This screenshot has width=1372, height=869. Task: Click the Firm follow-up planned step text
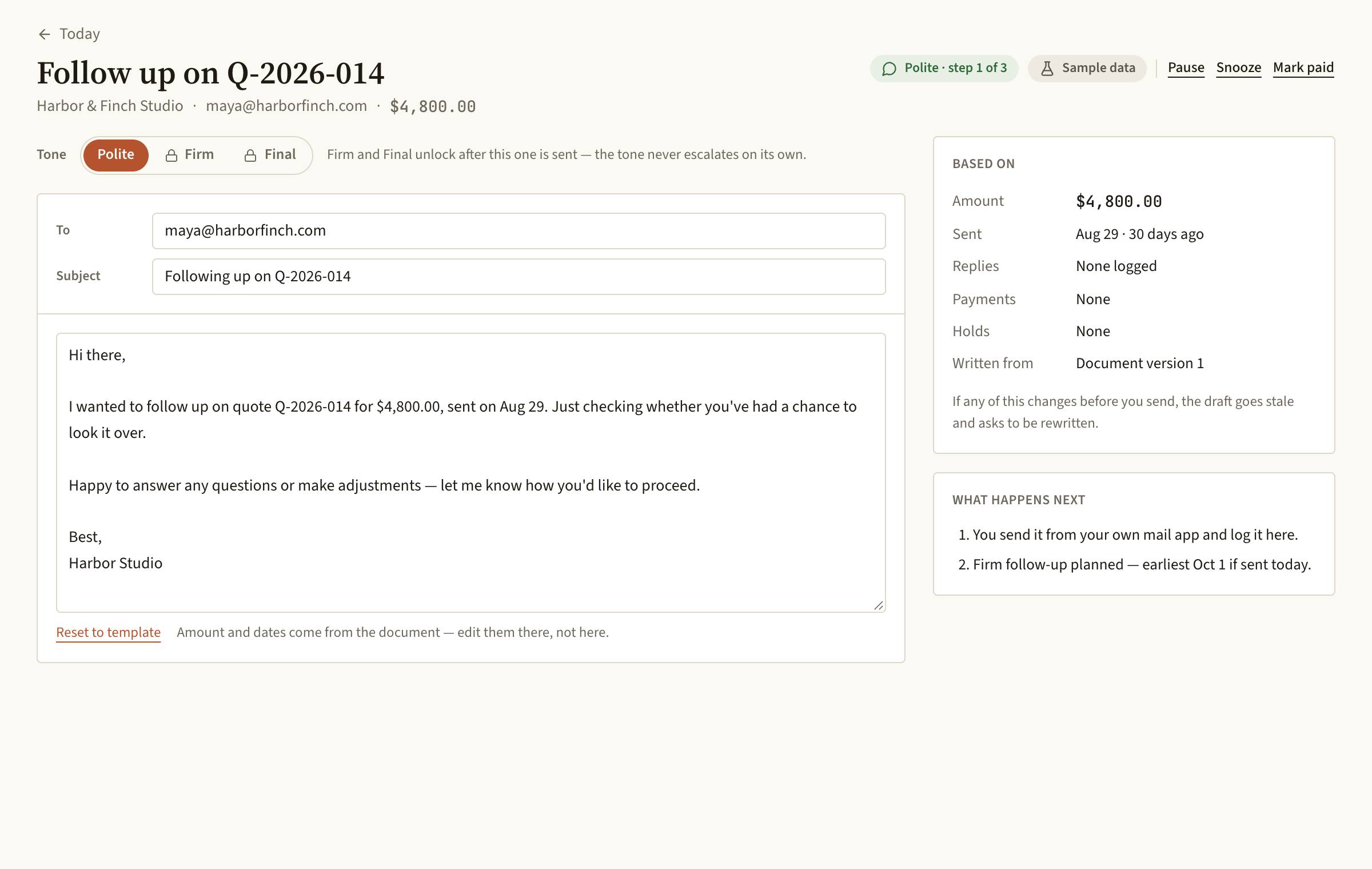1142,565
